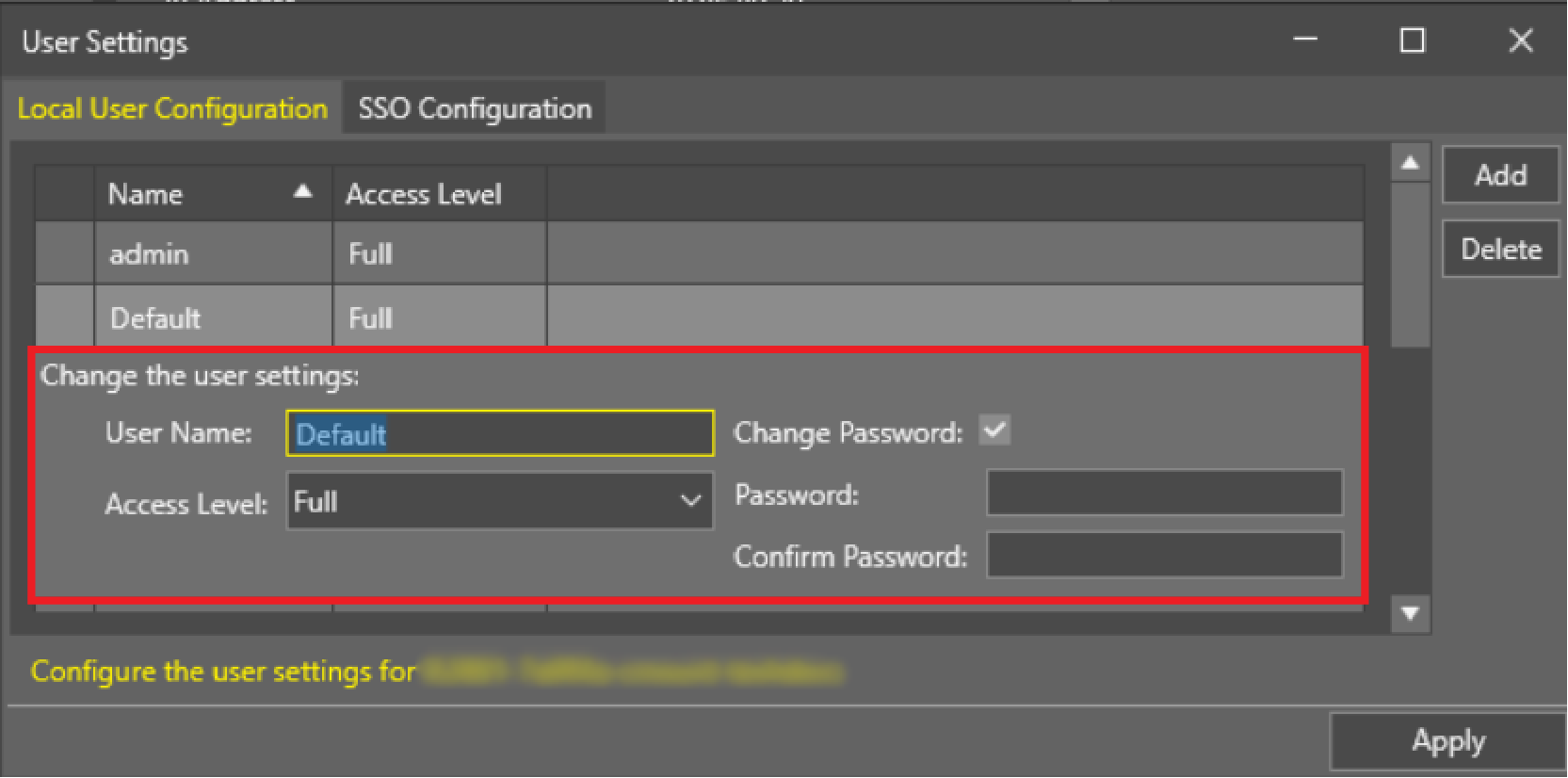The height and width of the screenshot is (778, 1568).
Task: Add a new user with Add button
Action: point(1500,176)
